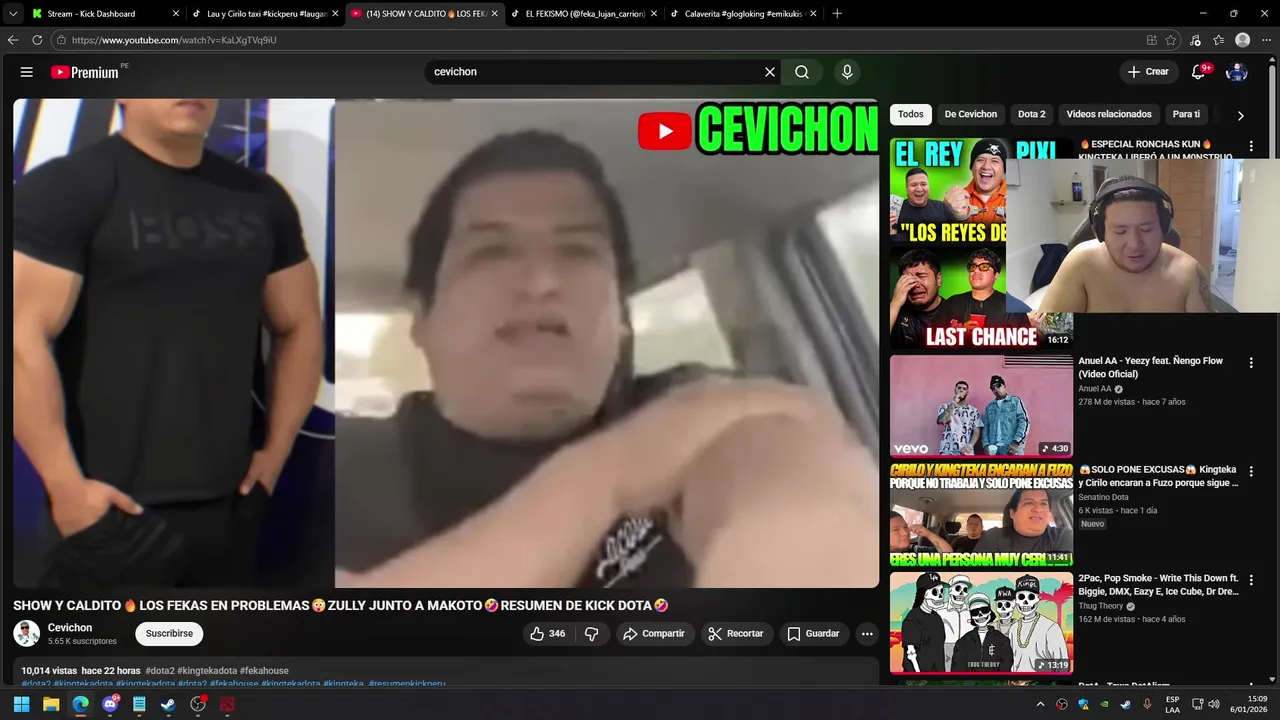The image size is (1280, 720).
Task: Expand the tab actions menu chevron
Action: coord(12,14)
